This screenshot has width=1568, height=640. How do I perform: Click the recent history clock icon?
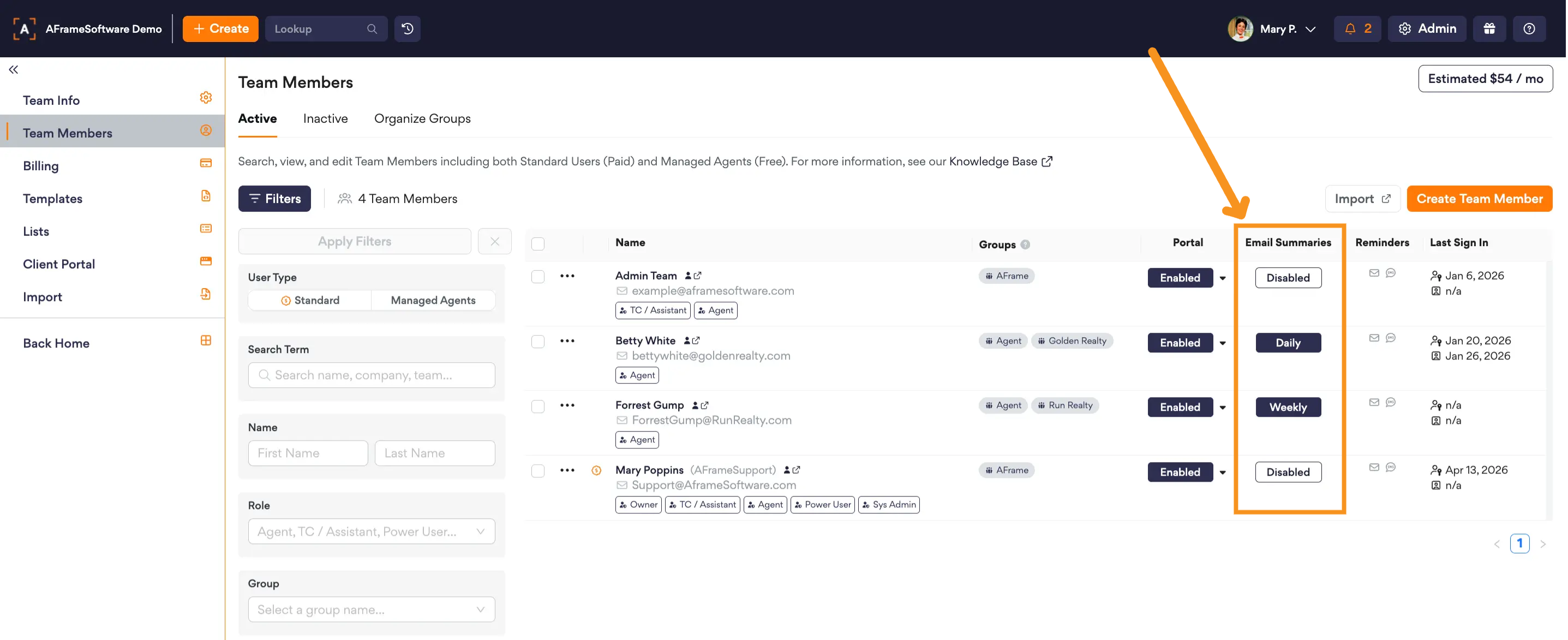407,28
